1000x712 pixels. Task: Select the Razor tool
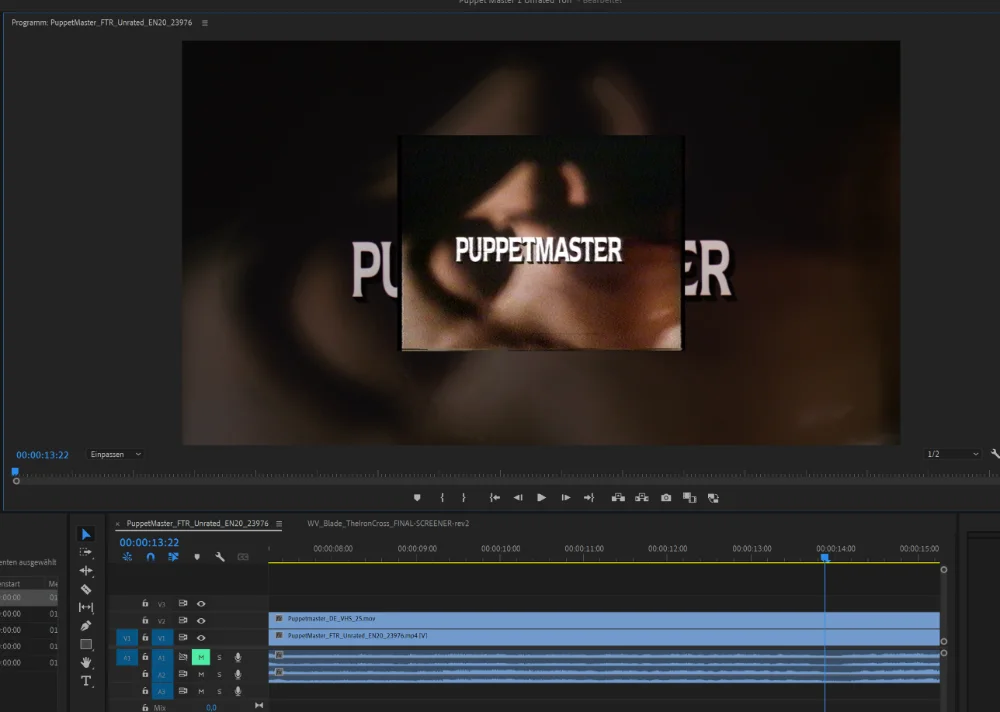pos(86,589)
